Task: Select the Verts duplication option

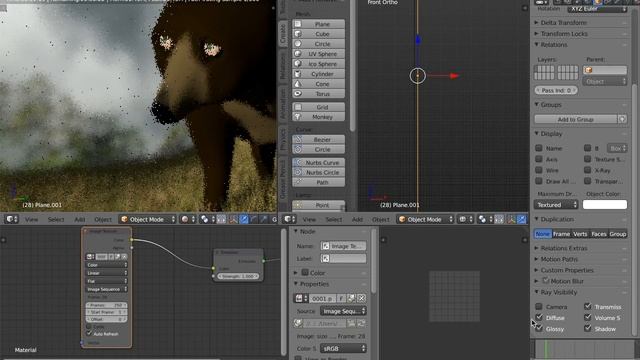Action: 580,234
